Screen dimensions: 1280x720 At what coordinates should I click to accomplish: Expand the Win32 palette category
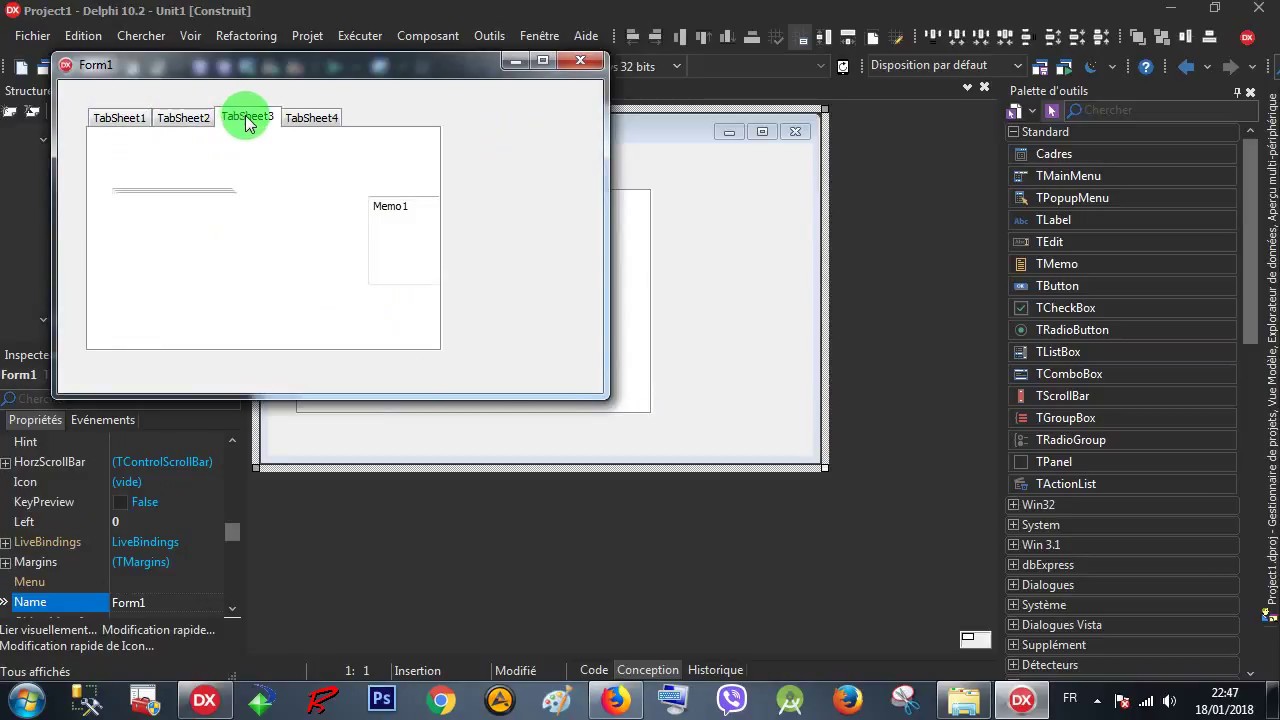click(1013, 505)
